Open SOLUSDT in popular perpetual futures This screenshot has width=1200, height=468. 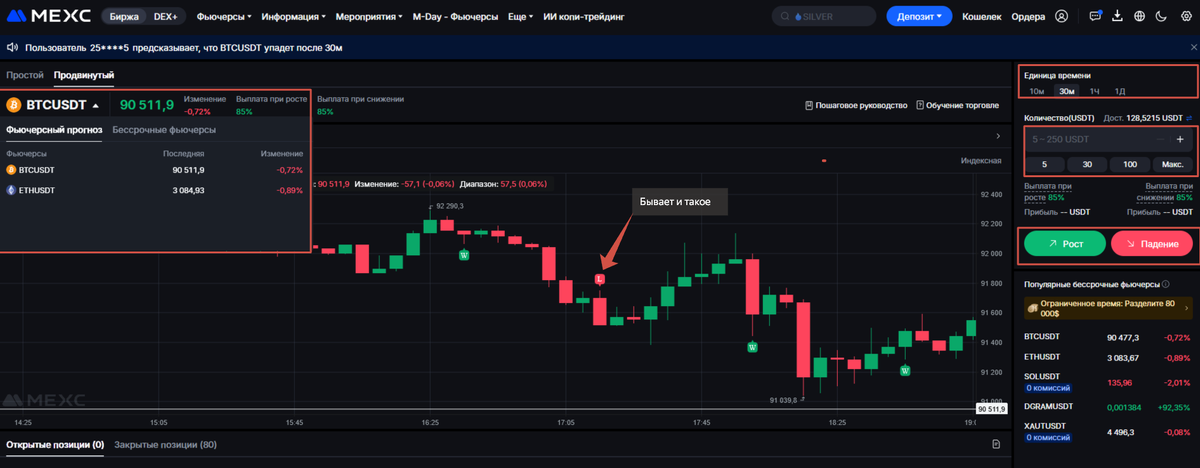(x=1107, y=381)
